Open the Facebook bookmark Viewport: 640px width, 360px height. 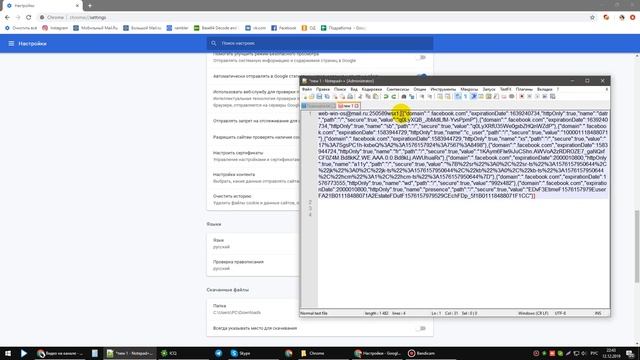click(x=284, y=28)
